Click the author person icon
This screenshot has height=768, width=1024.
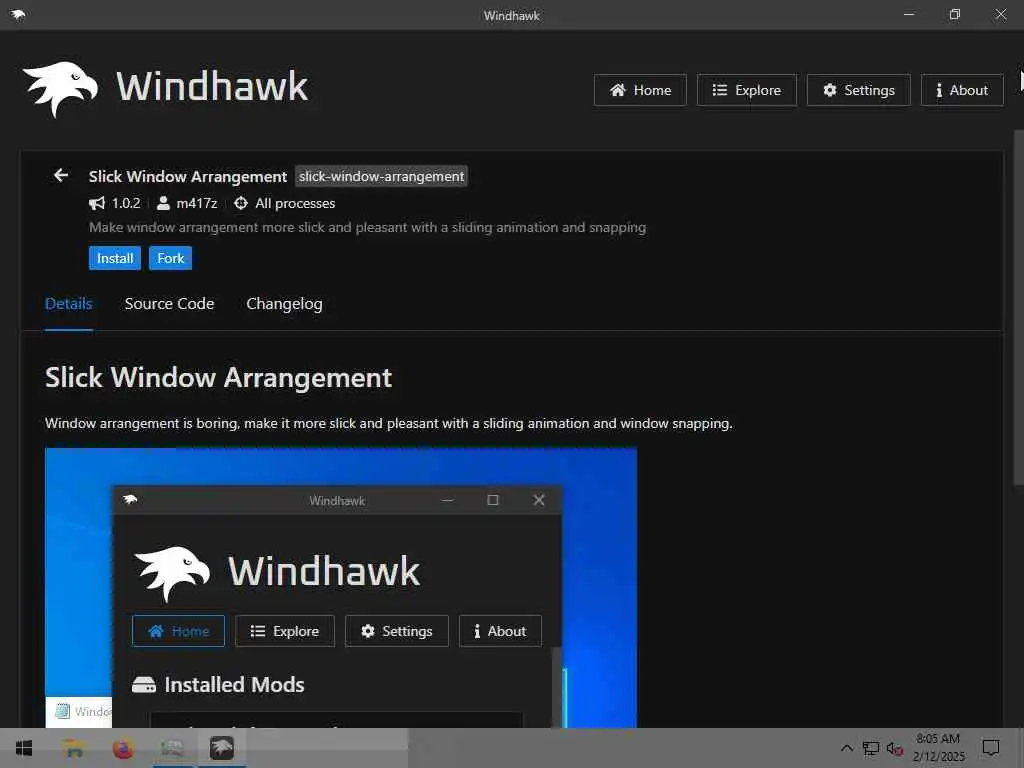click(163, 203)
